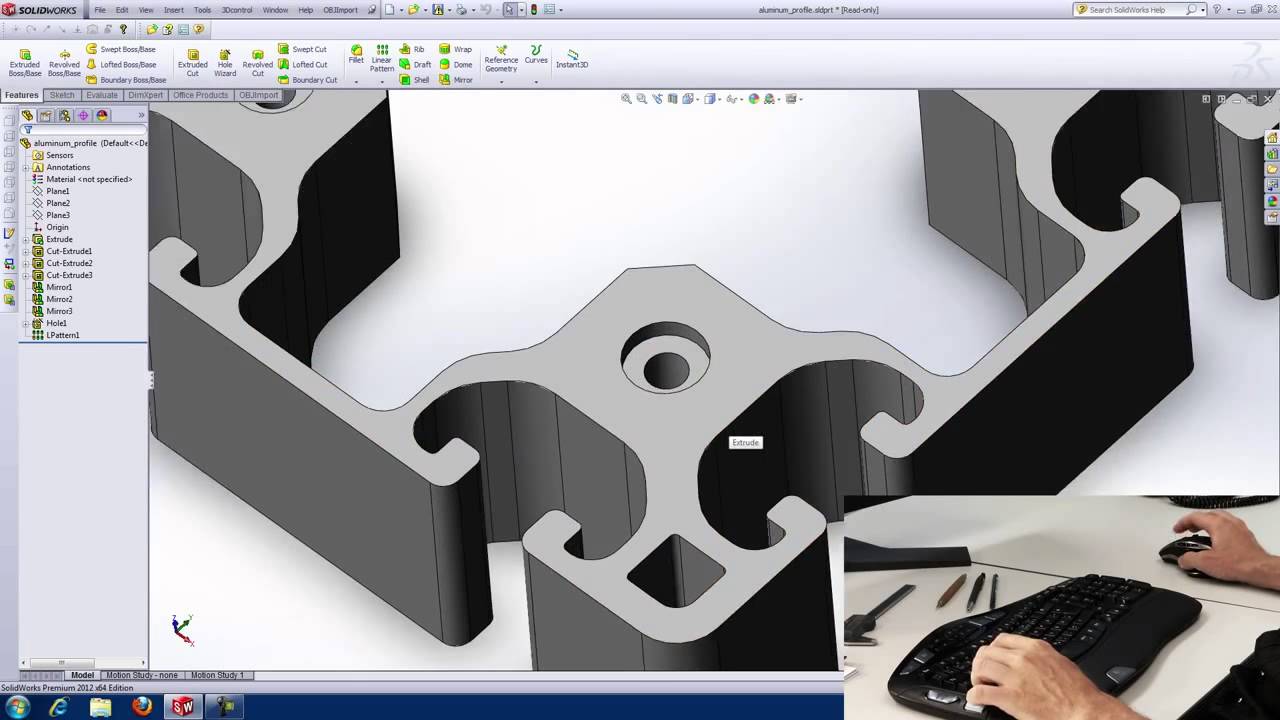1280x720 pixels.
Task: Select the Dome feature tool
Action: [455, 64]
